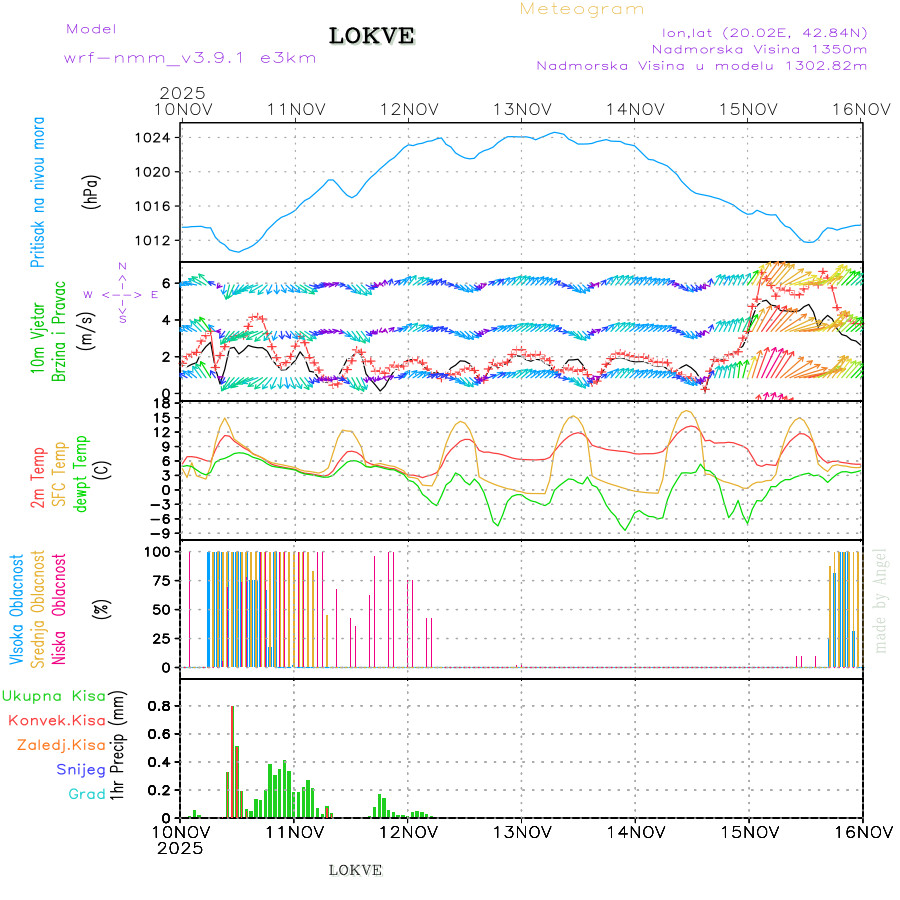Click the wrf-nmm_v3.9.1 e3km model name
Image resolution: width=900 pixels, height=900 pixels.
(190, 57)
